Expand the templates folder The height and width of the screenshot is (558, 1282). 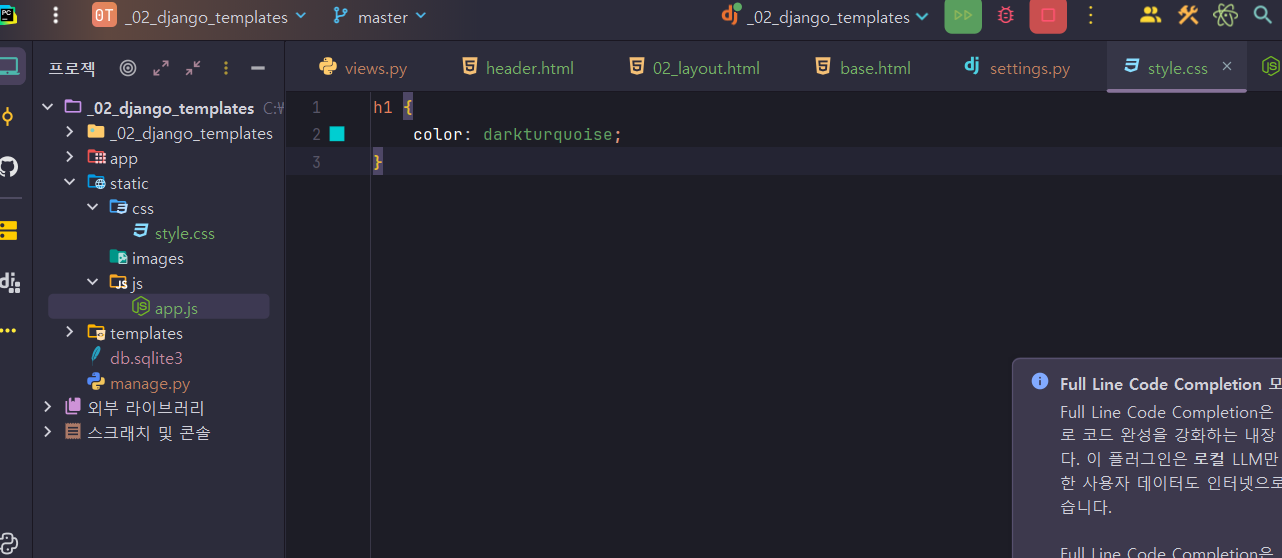[69, 333]
